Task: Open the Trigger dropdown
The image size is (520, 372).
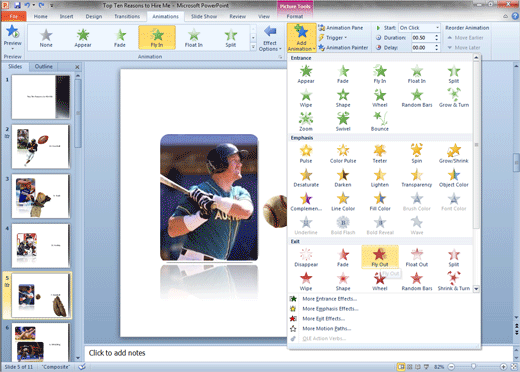Action: 333,38
